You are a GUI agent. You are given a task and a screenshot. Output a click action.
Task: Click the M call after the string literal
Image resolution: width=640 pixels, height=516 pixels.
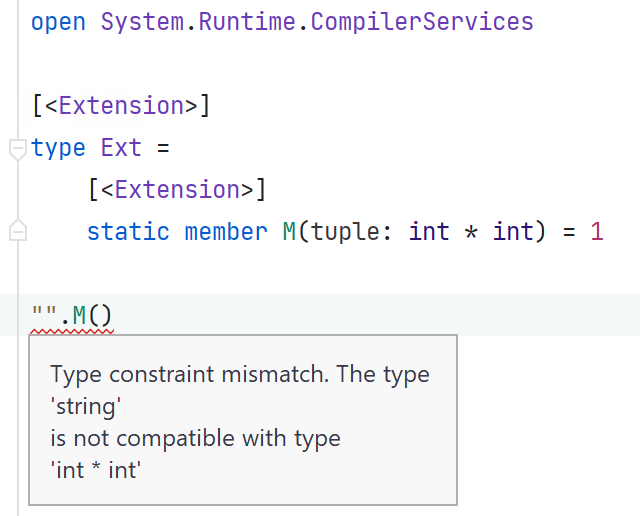79,315
